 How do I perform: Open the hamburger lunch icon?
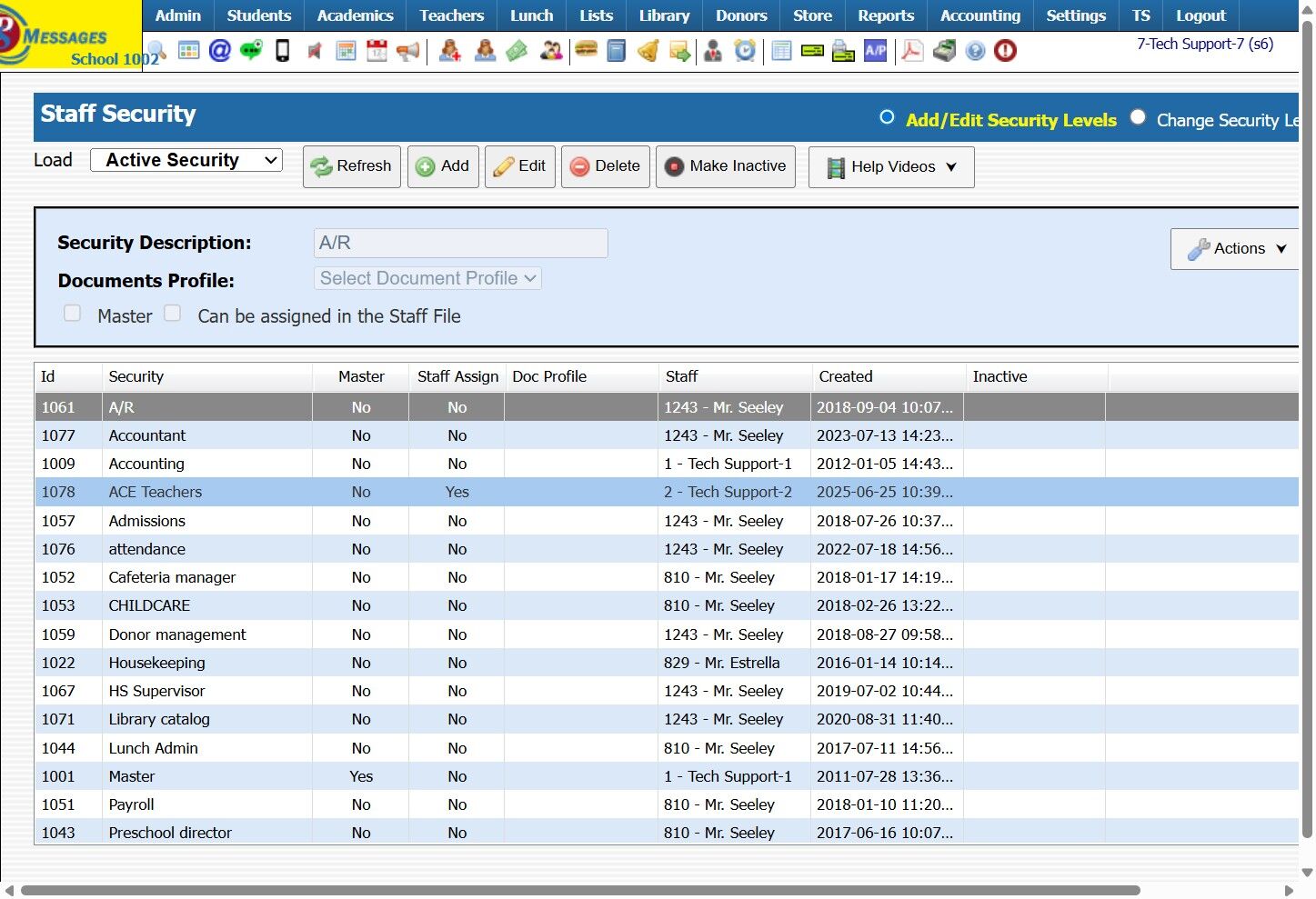point(587,51)
